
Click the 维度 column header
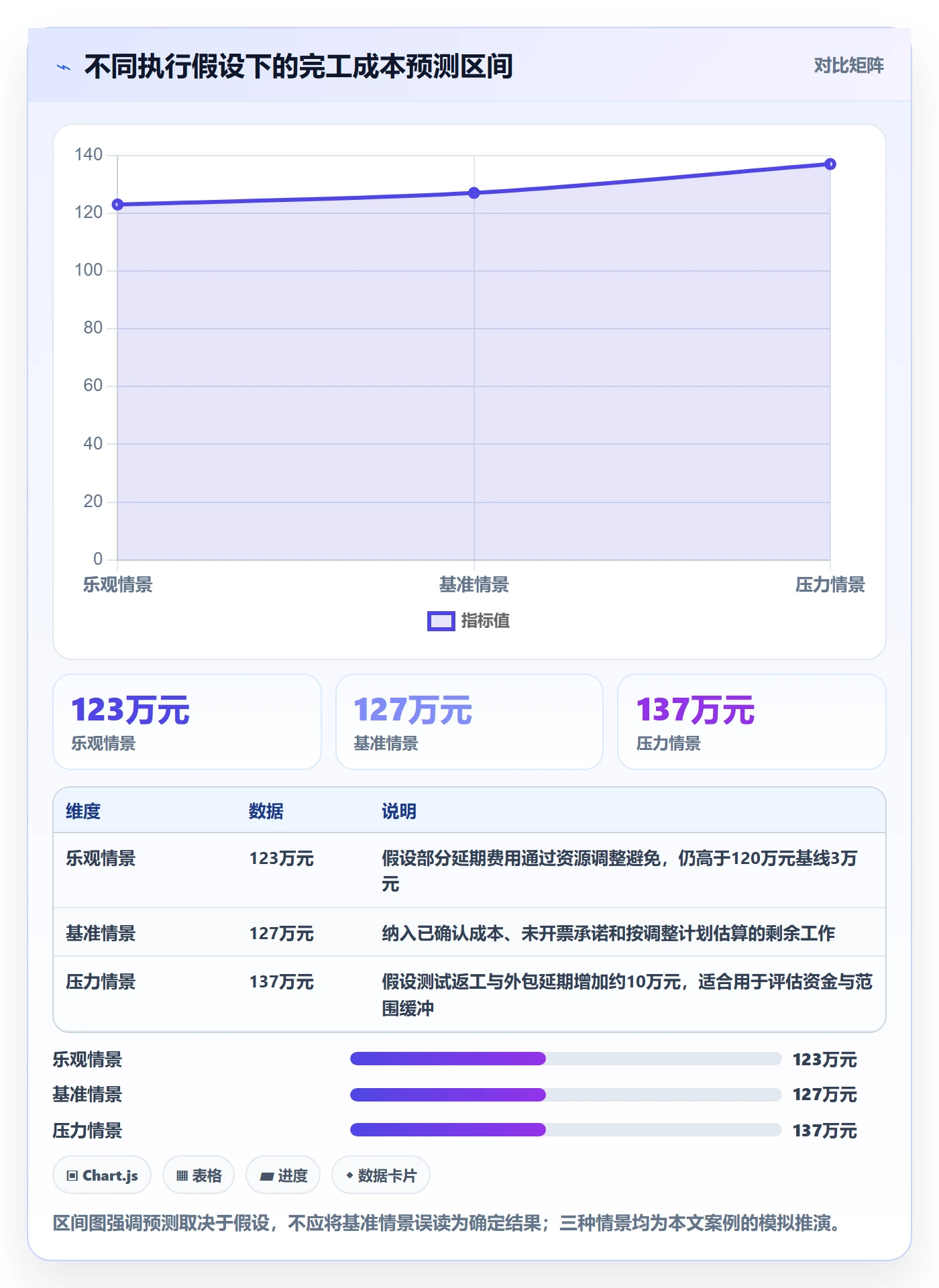click(x=83, y=811)
